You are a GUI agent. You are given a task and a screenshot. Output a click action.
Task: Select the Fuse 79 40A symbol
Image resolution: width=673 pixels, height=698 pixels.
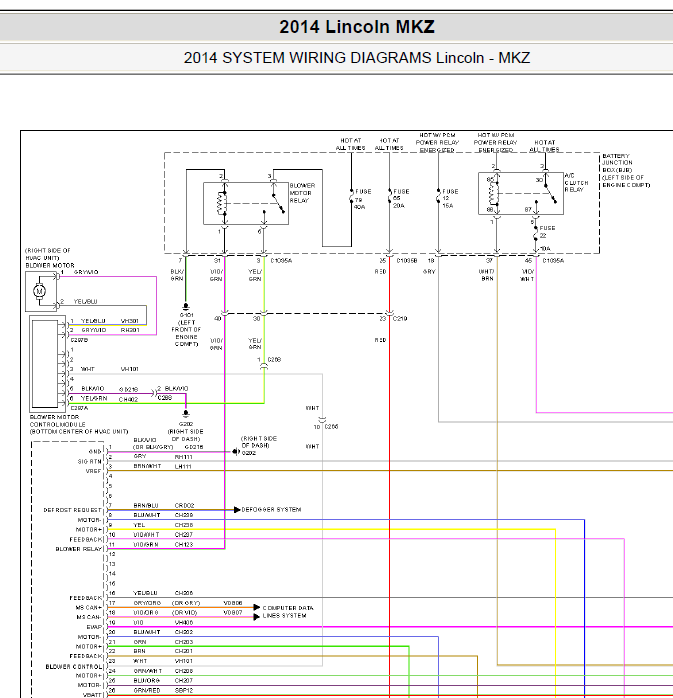(351, 196)
